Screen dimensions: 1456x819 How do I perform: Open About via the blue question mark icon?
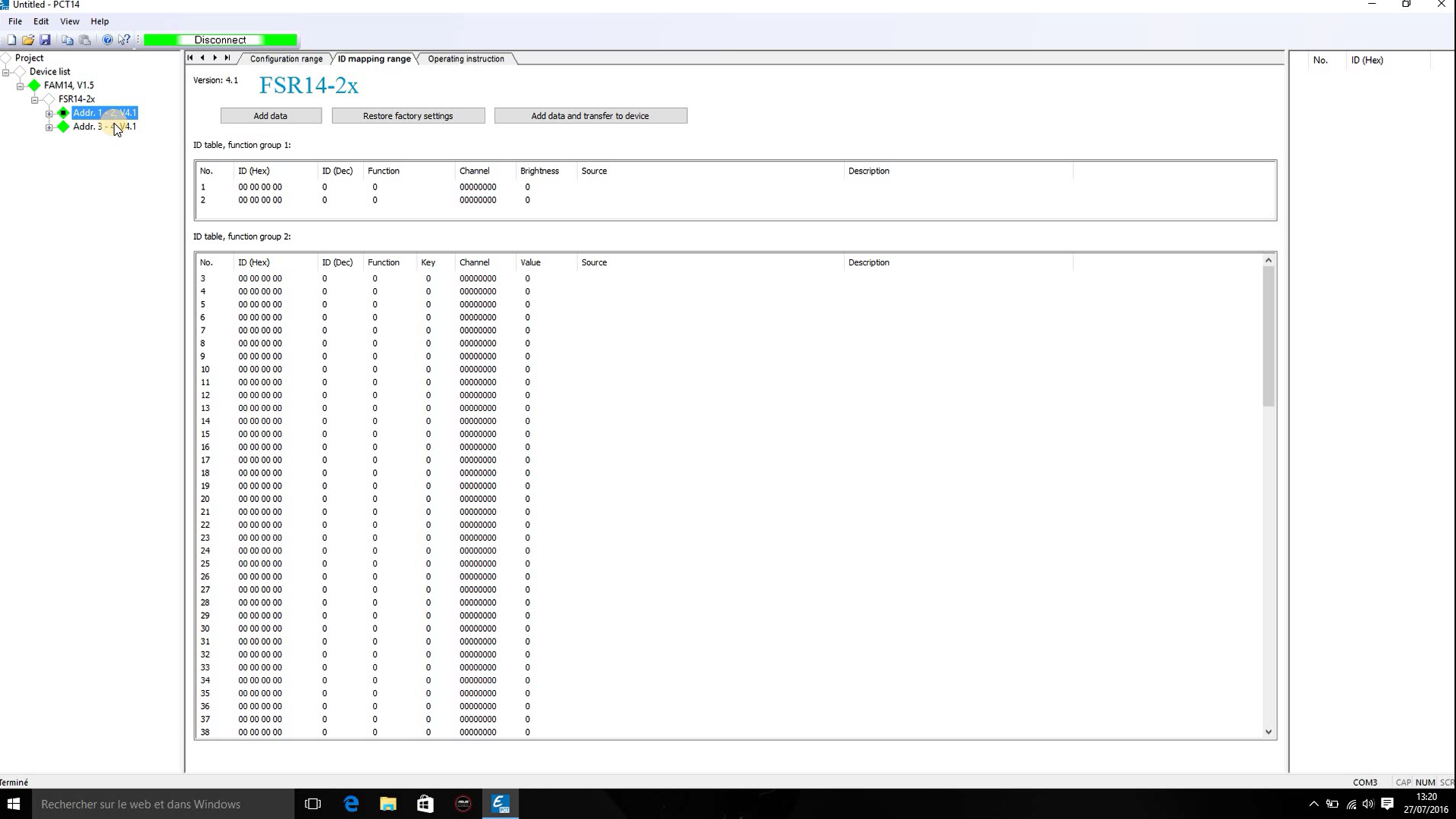[108, 40]
